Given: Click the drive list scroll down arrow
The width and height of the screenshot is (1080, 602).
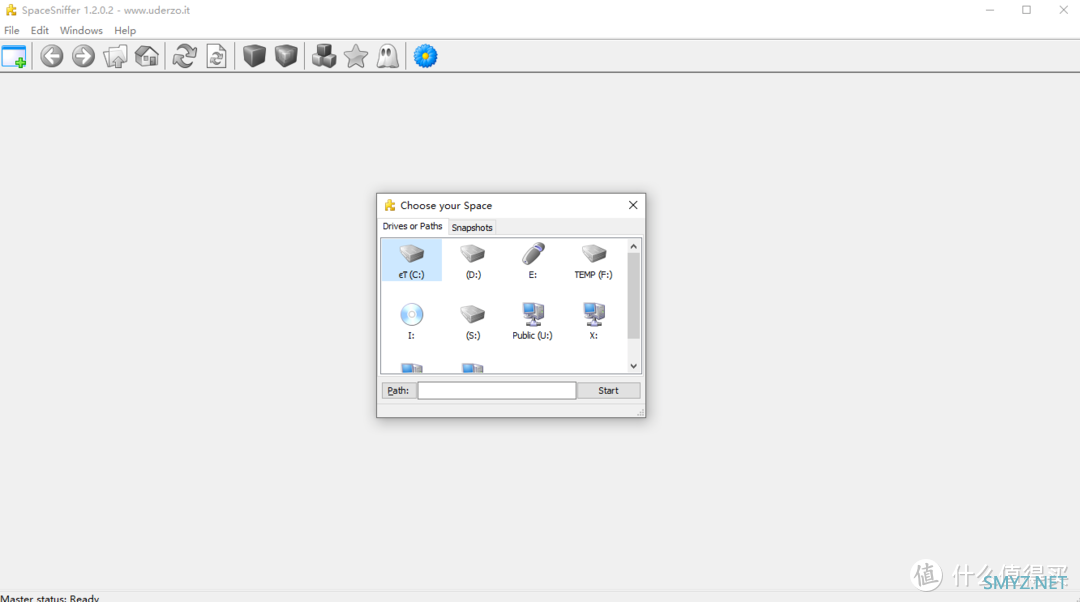Looking at the screenshot, I should pos(634,366).
